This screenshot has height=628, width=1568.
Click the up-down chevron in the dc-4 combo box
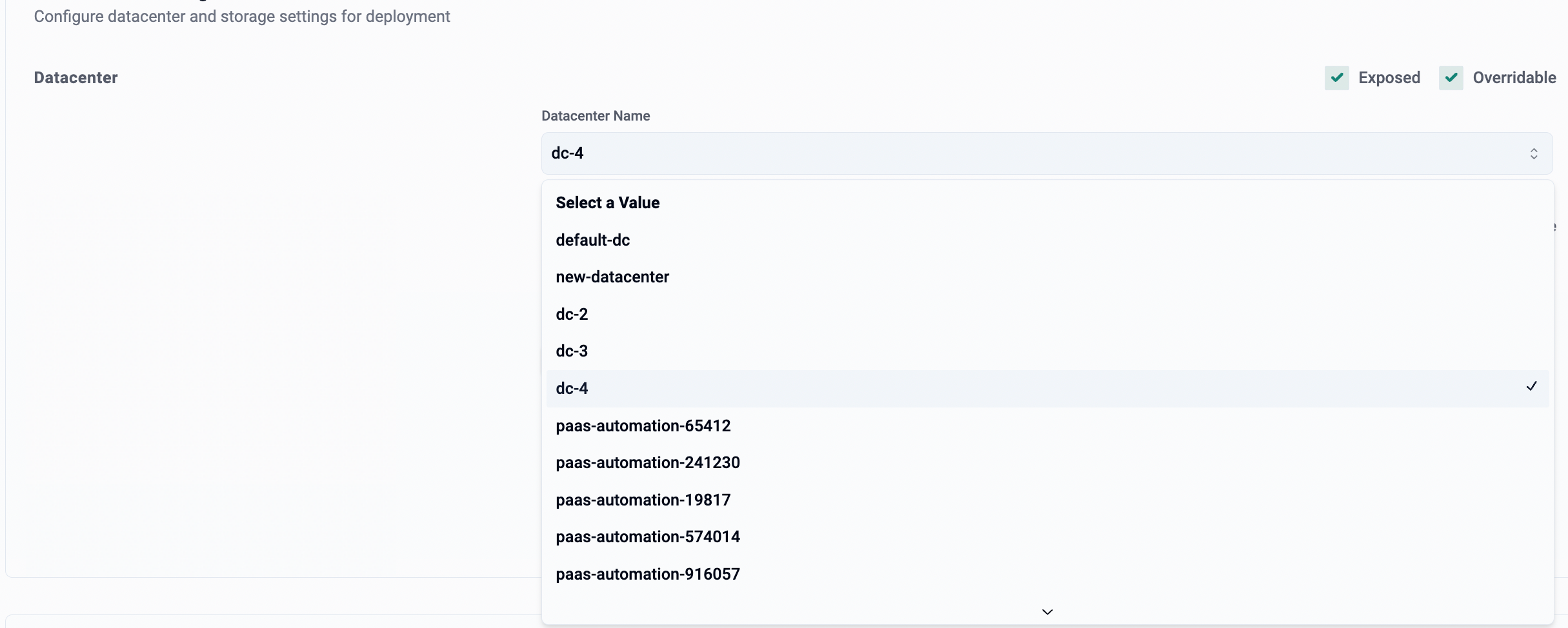point(1533,153)
